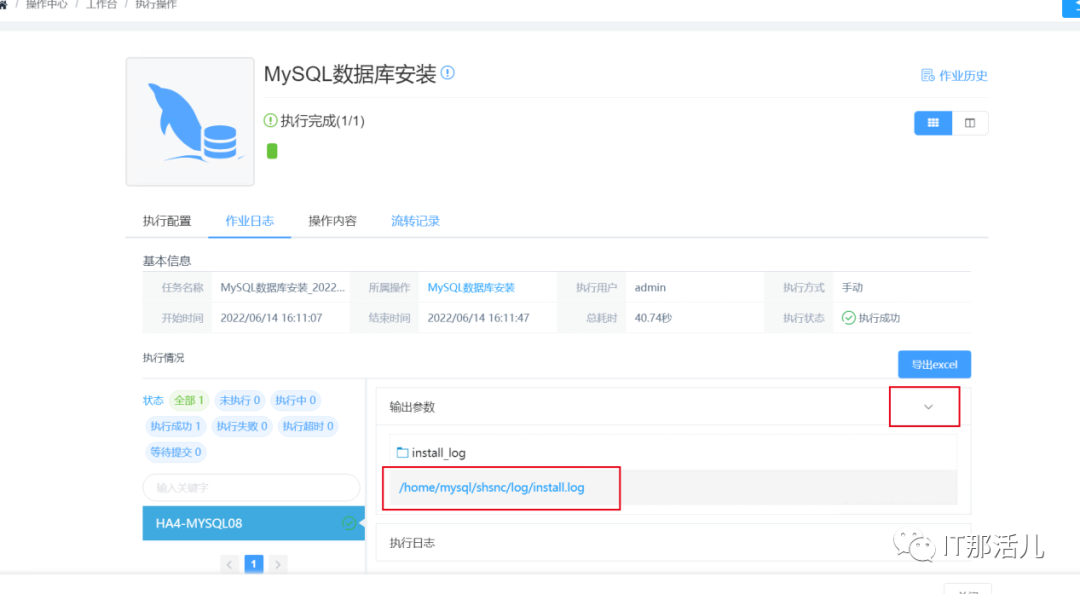Filter by 执行中 0 status tag
The image size is (1080, 594).
click(x=295, y=400)
